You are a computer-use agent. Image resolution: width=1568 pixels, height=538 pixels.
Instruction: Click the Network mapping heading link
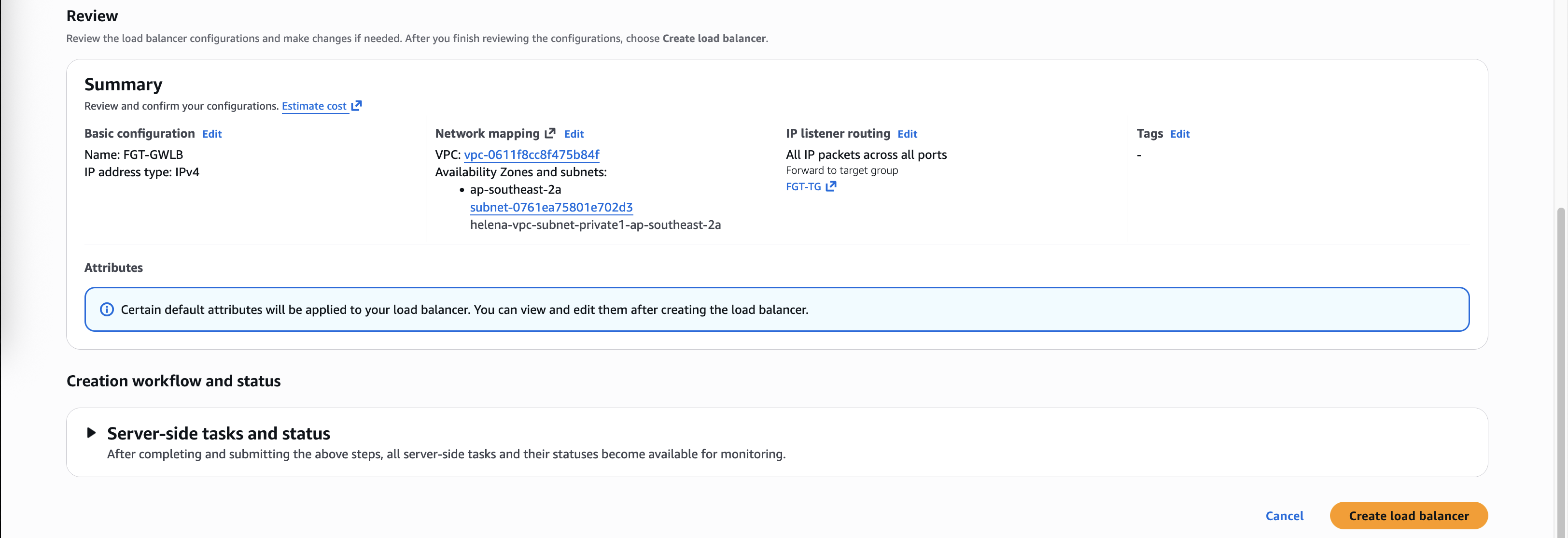tap(487, 133)
